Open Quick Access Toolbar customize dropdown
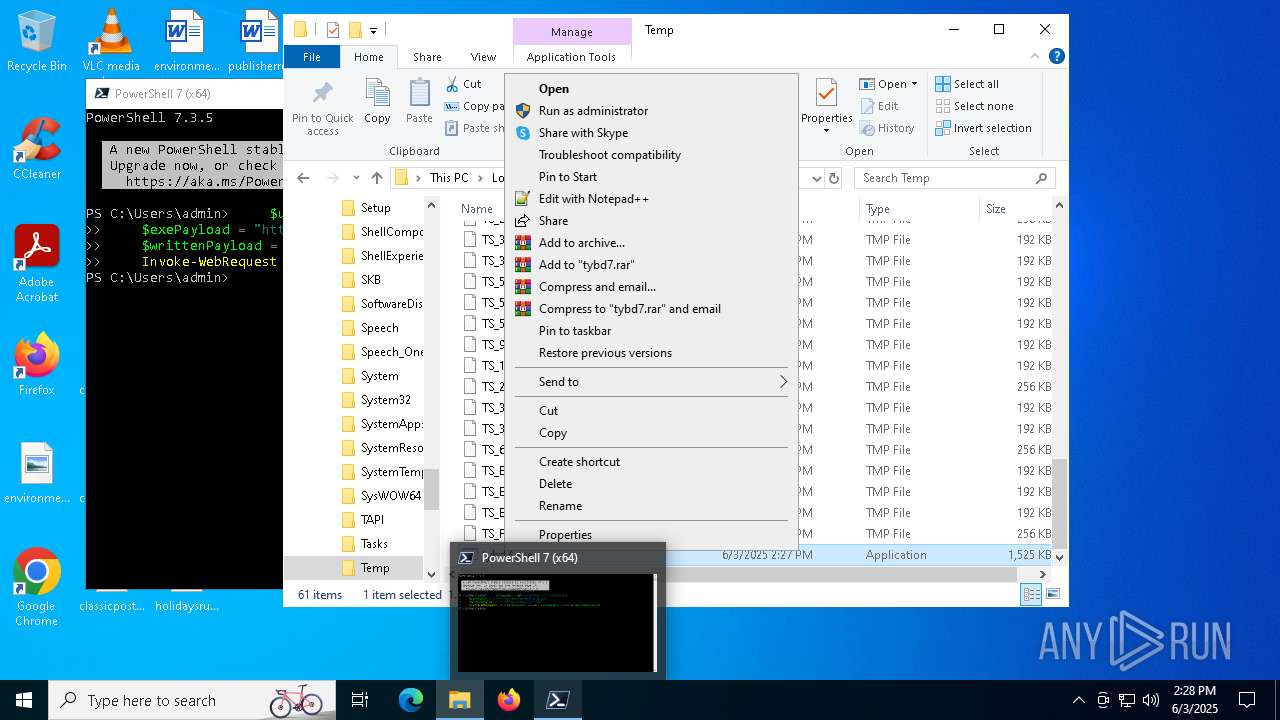This screenshot has height=720, width=1280. (374, 30)
